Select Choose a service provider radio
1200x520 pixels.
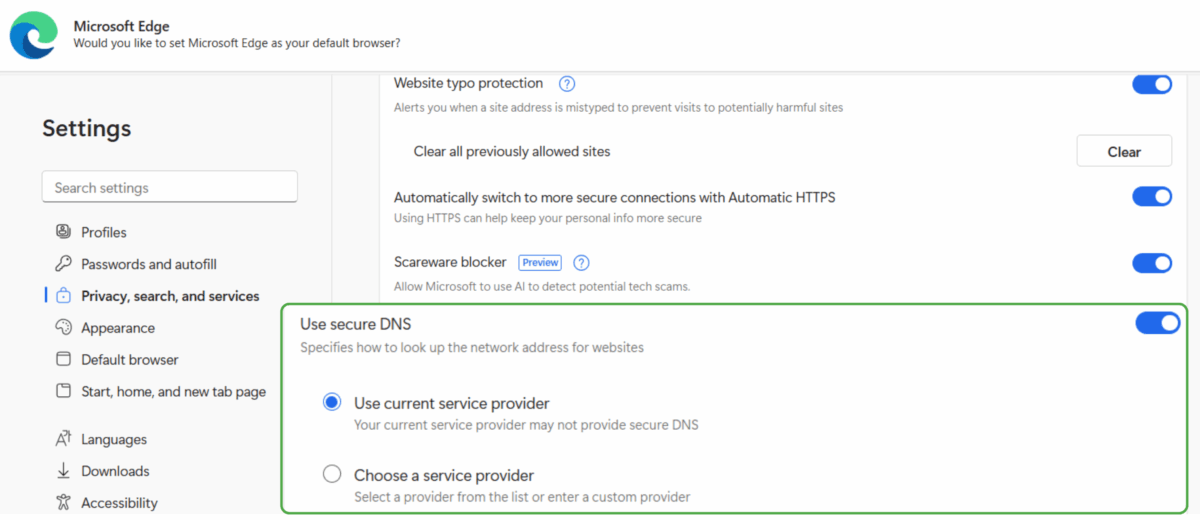332,474
